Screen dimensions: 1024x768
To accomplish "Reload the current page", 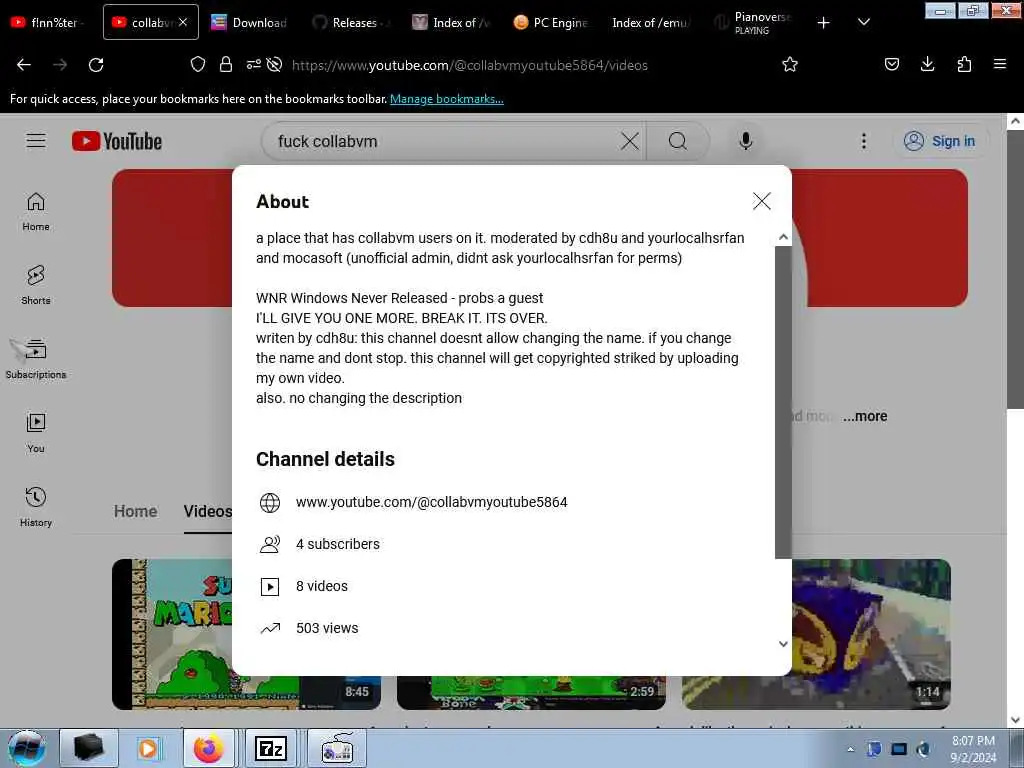I will point(96,65).
